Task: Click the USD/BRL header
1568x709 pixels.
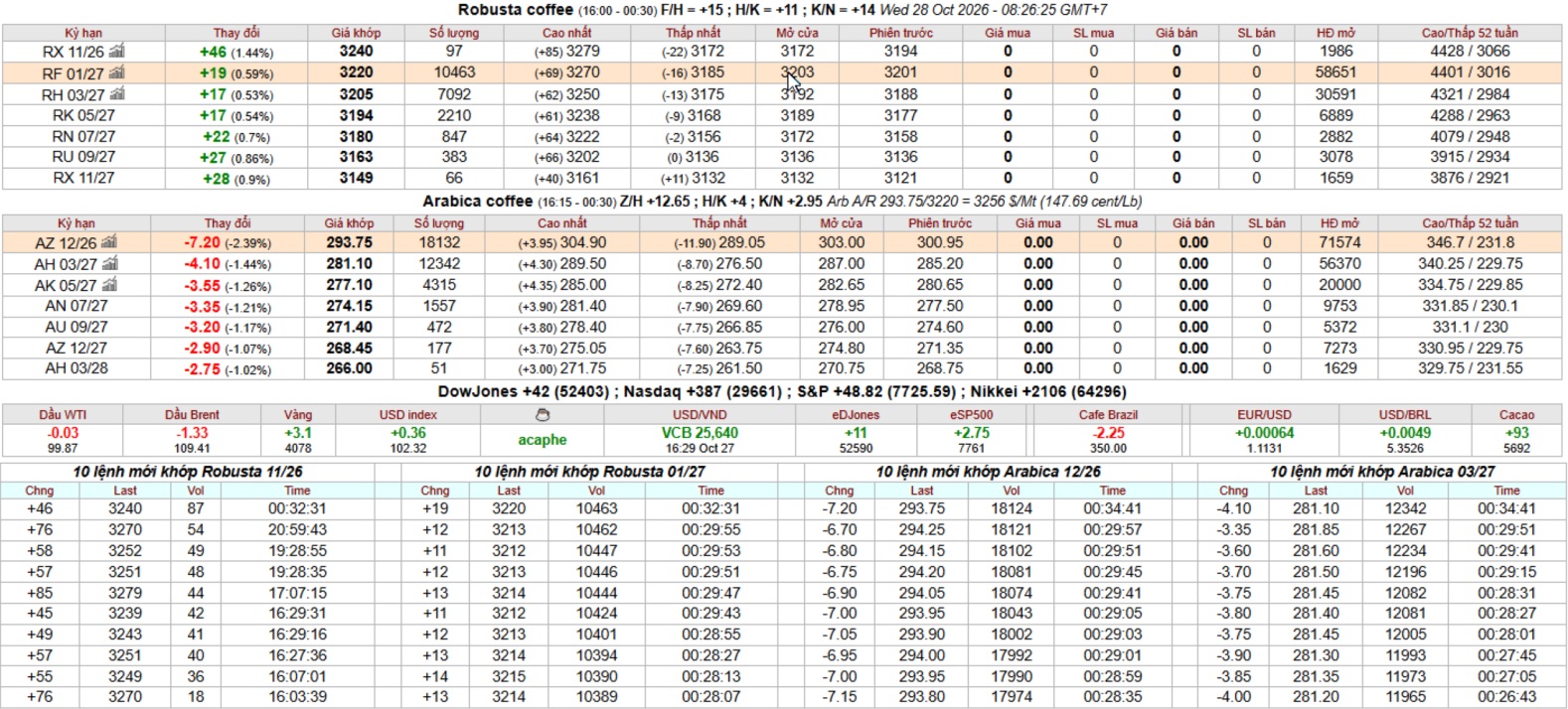Action: click(x=1405, y=415)
